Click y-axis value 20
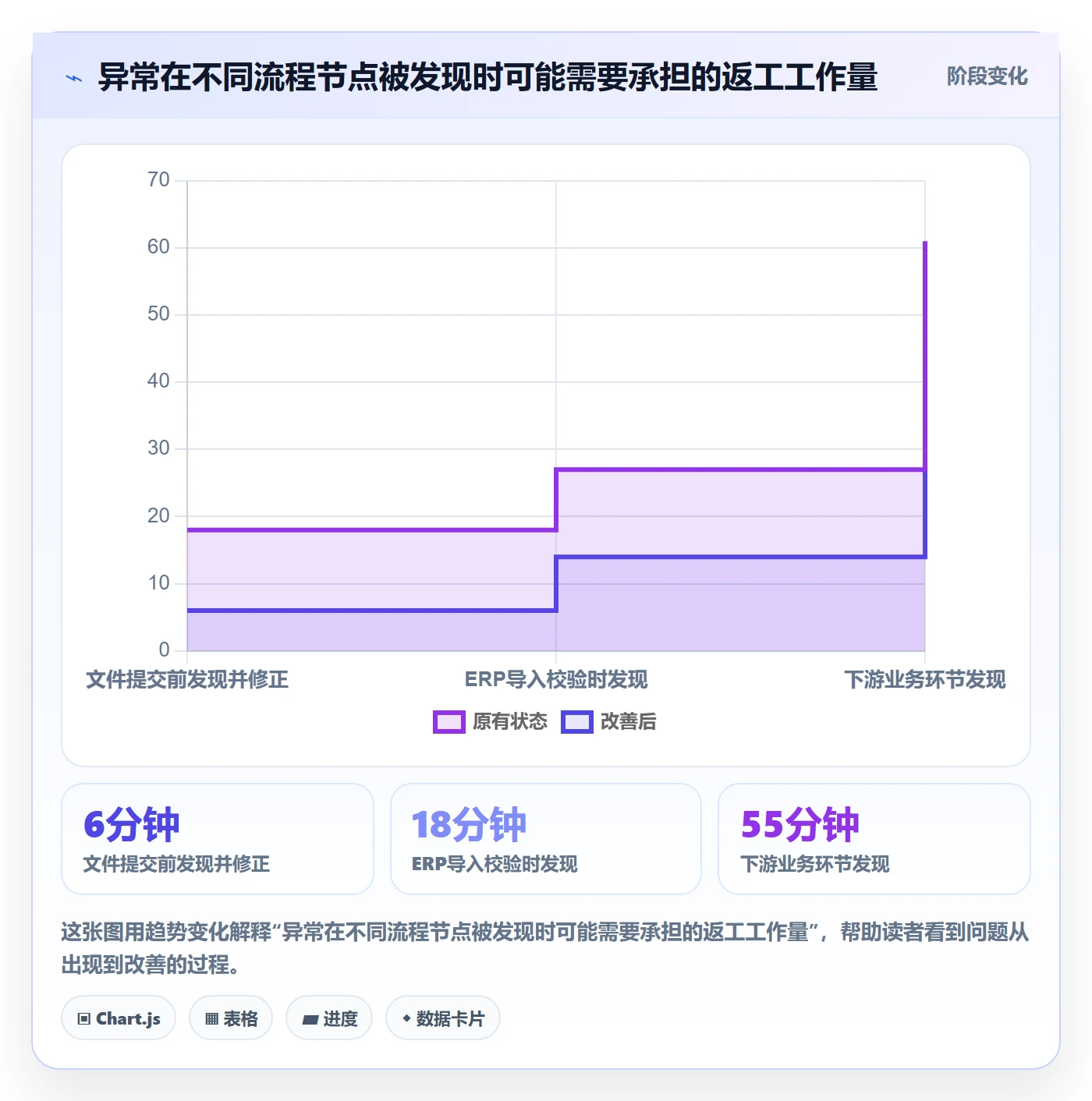 point(158,515)
